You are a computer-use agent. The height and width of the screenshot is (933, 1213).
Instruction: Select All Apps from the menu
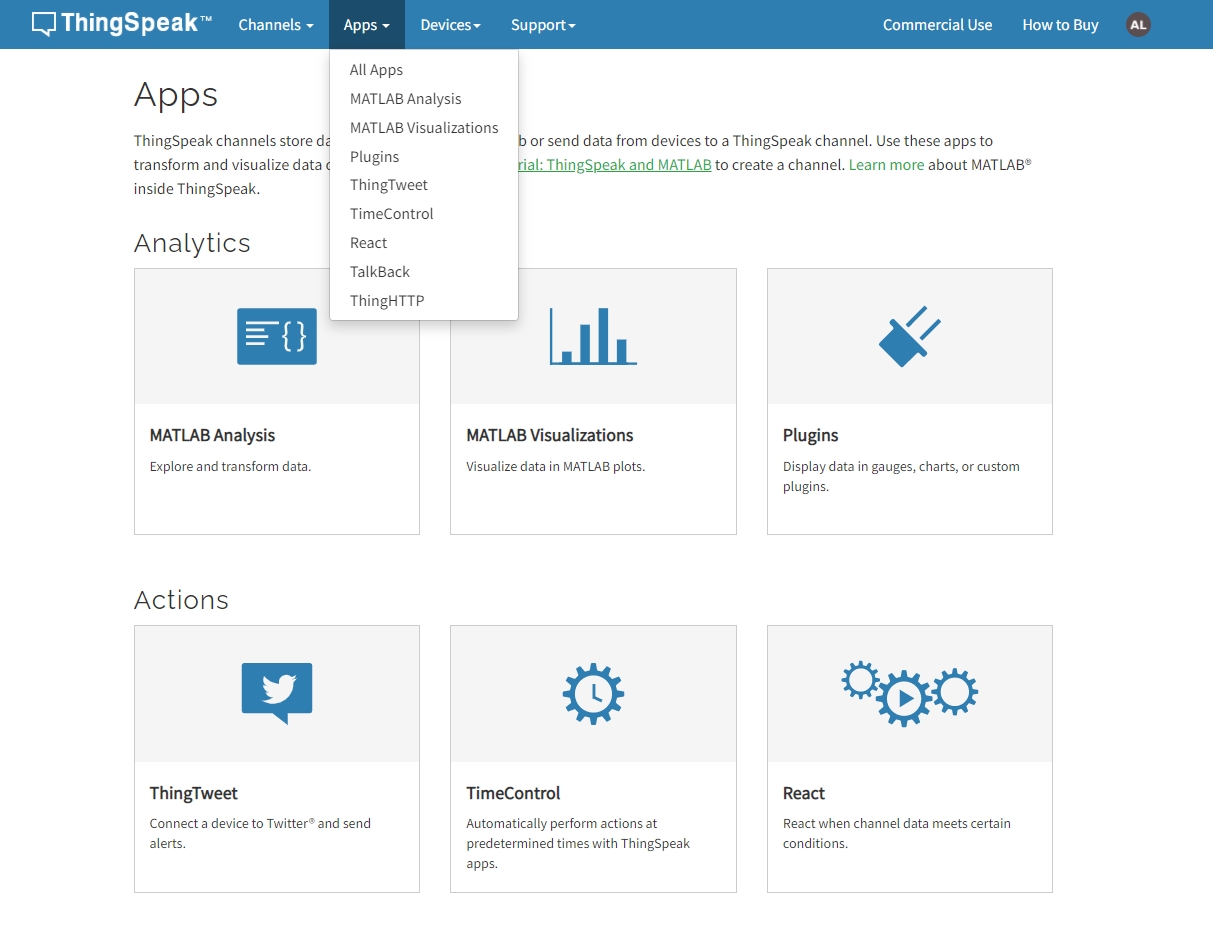[376, 70]
